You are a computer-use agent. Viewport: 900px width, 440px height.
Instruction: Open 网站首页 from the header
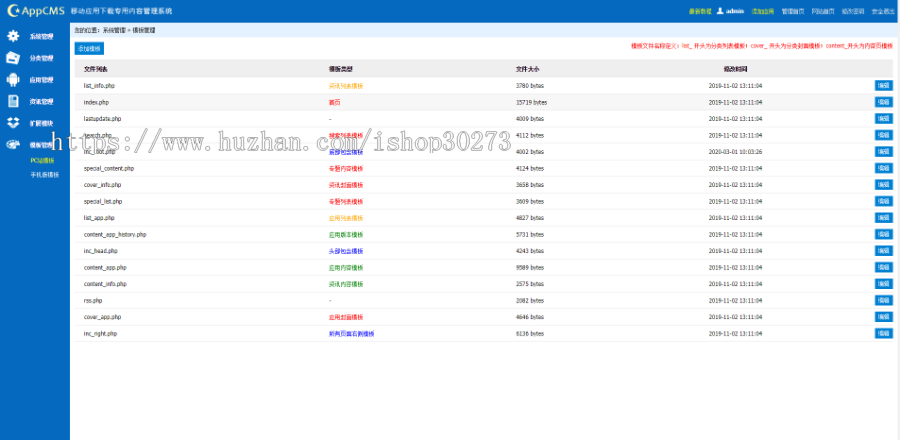click(823, 11)
